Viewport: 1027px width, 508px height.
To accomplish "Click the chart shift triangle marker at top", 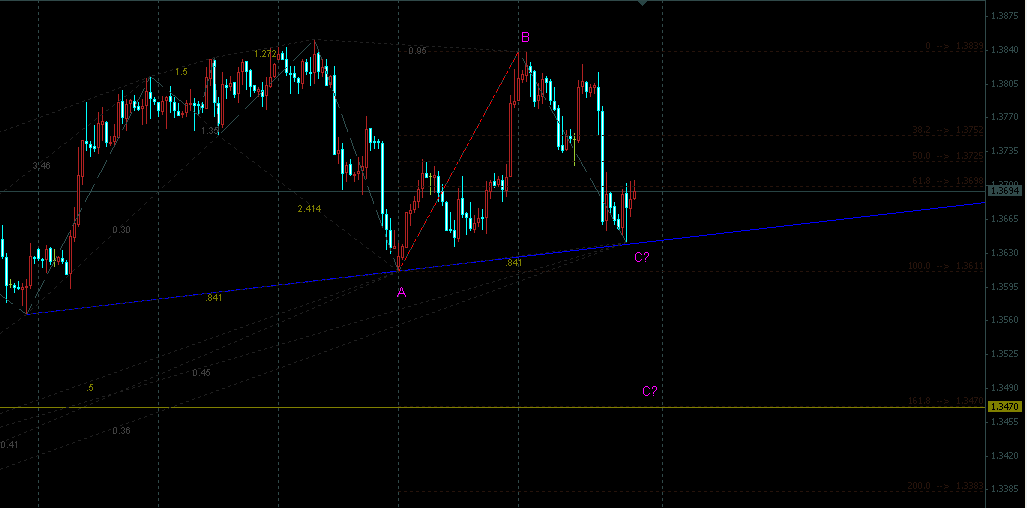I will 643,3.
